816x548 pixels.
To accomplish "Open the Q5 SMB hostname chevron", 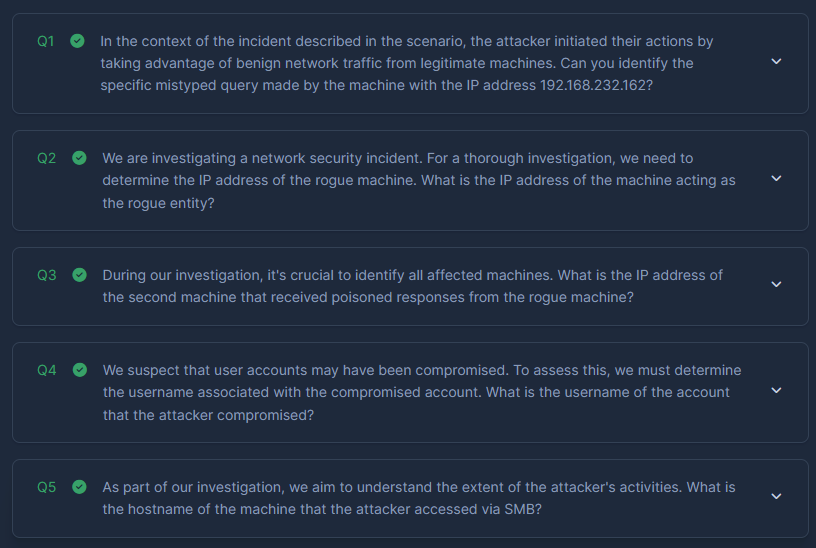I will pos(776,496).
